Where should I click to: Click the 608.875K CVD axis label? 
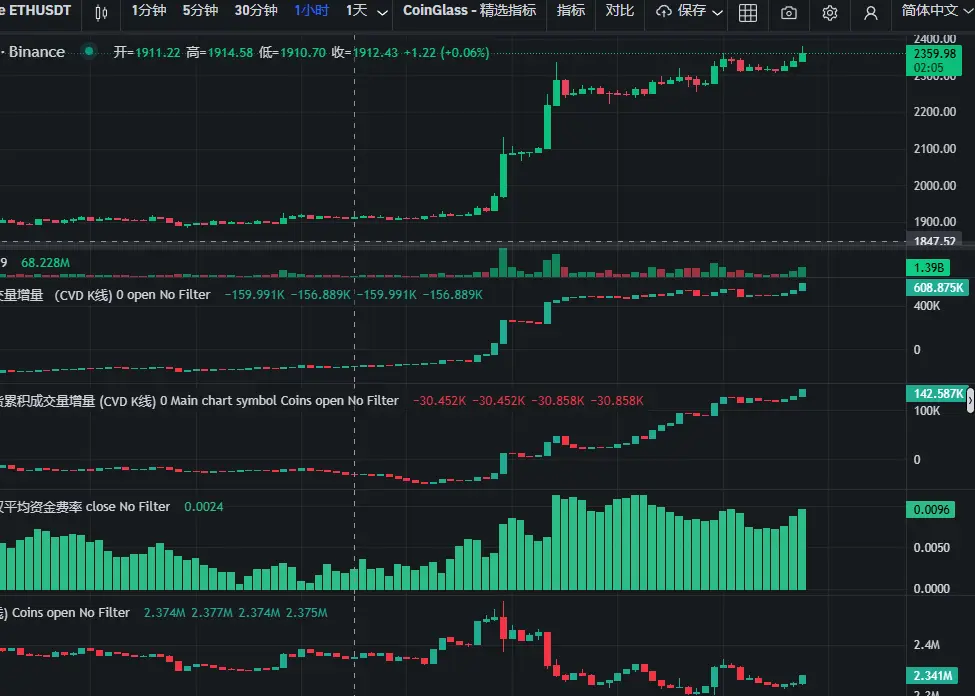pyautogui.click(x=938, y=287)
